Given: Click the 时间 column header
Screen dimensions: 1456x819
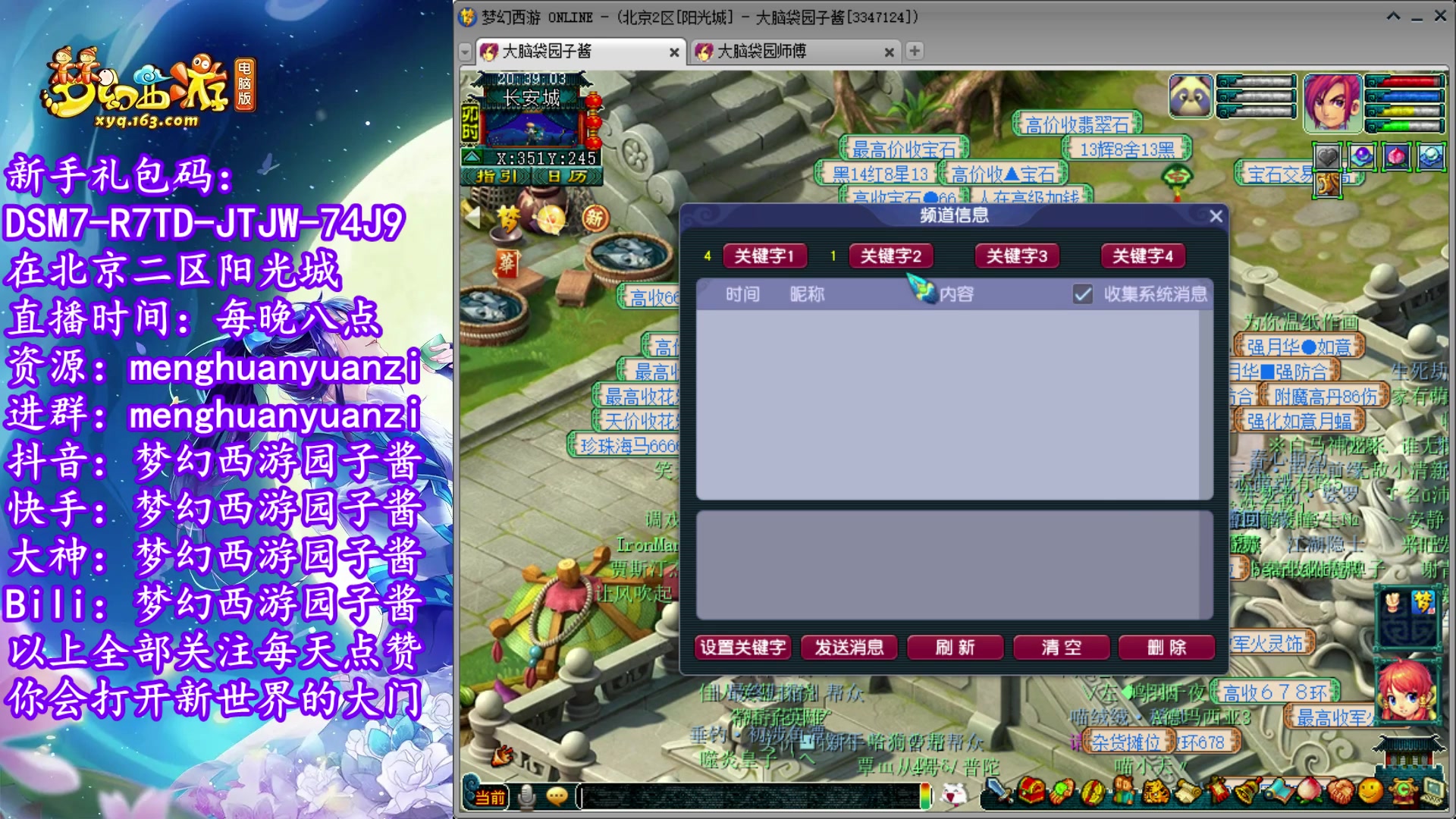Looking at the screenshot, I should click(x=742, y=294).
